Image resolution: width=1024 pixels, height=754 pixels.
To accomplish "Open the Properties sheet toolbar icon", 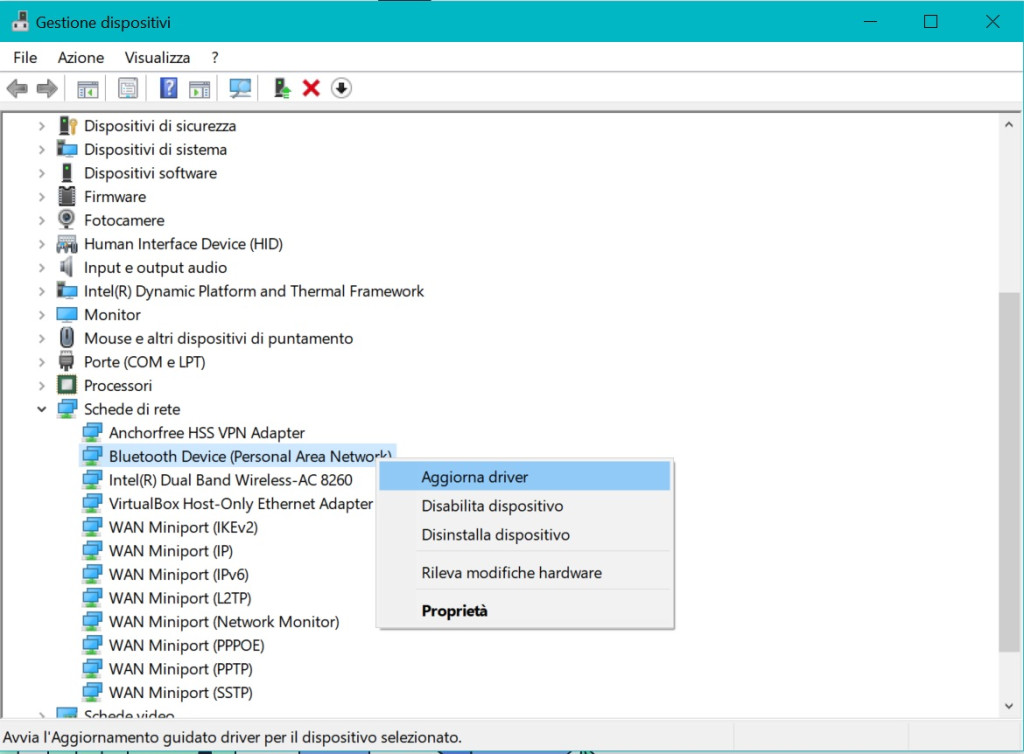I will [x=128, y=88].
